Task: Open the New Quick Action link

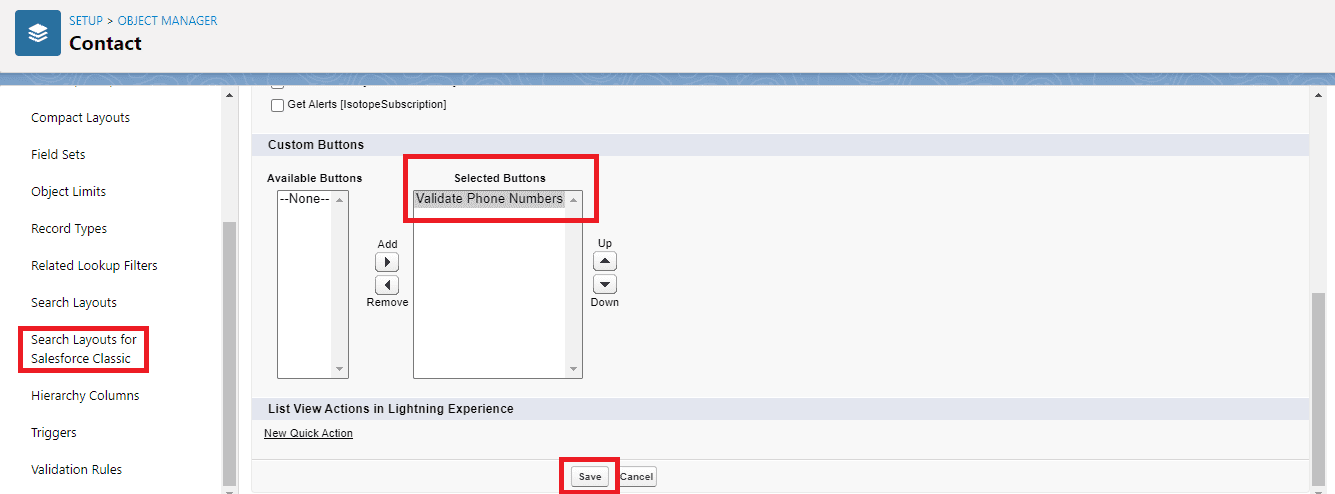Action: coord(308,433)
